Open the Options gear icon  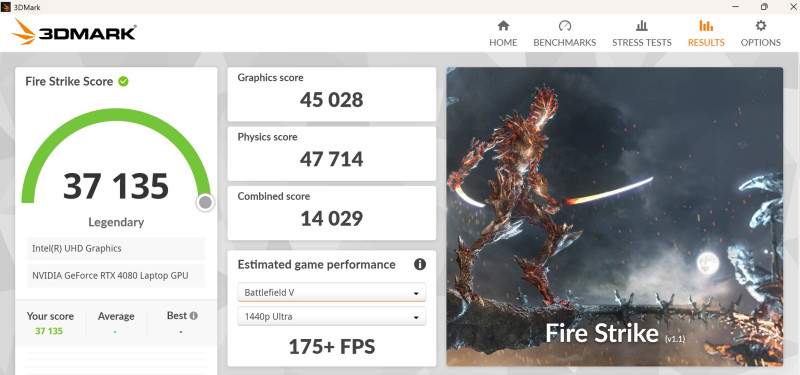[x=760, y=26]
